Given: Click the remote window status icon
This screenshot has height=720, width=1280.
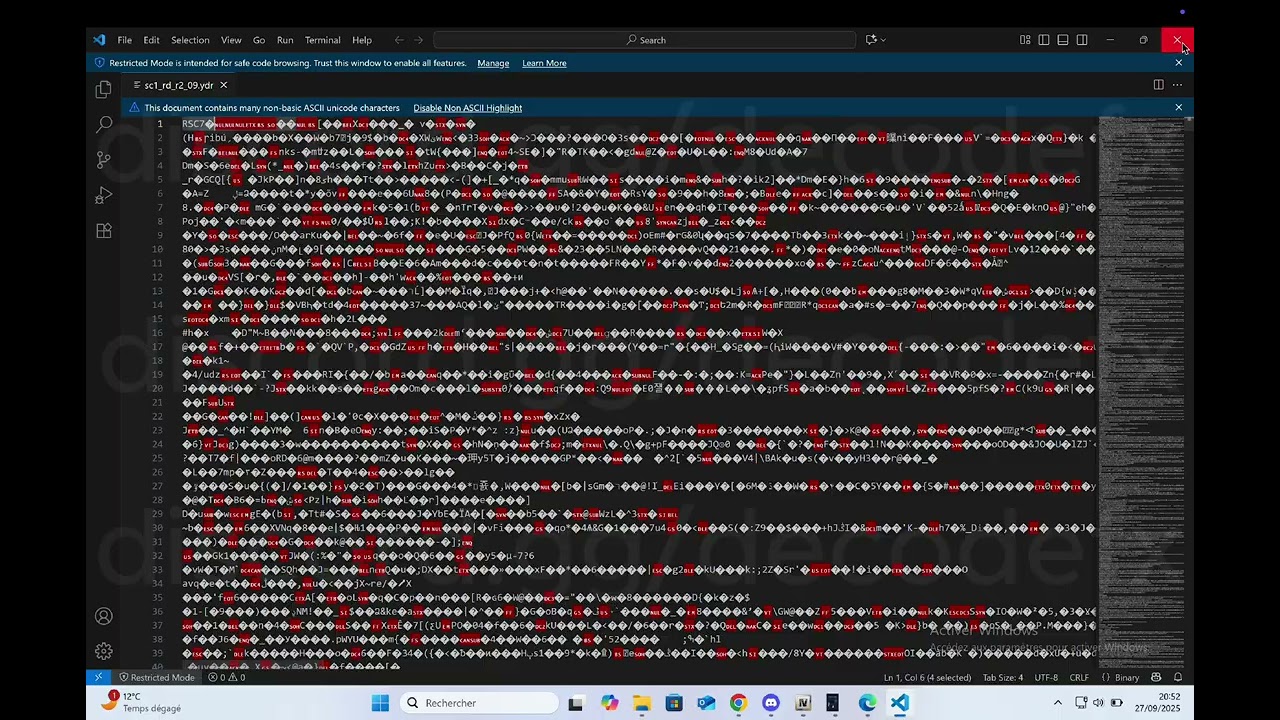Looking at the screenshot, I should click(98, 677).
